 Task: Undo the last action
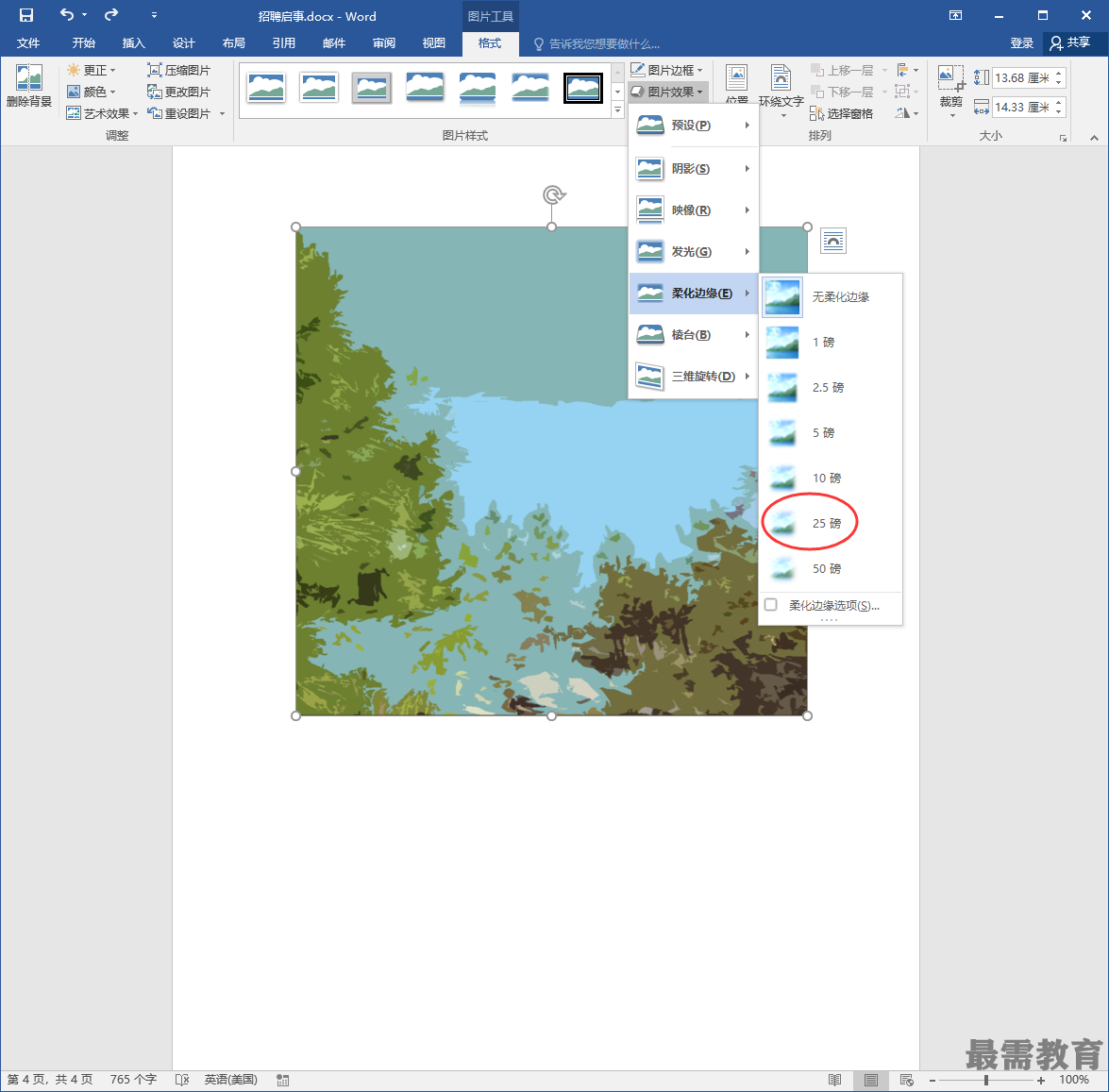point(66,15)
